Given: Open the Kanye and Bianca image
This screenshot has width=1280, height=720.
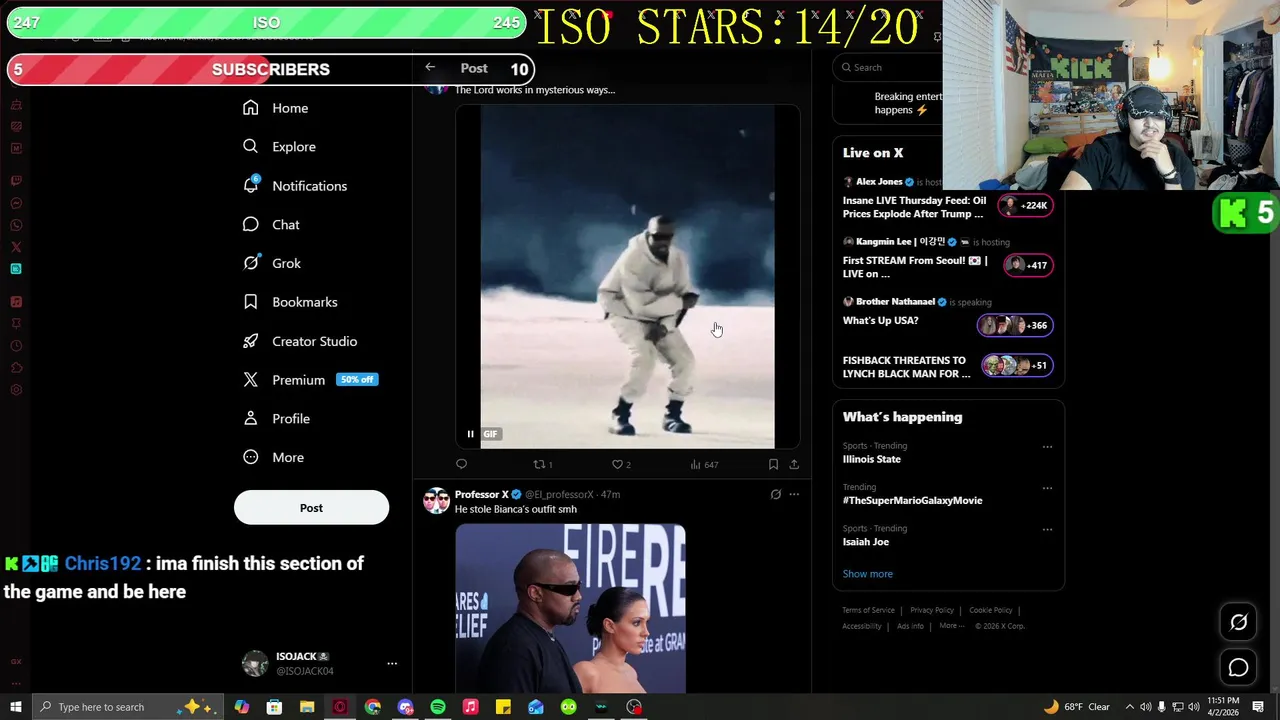Looking at the screenshot, I should coord(570,608).
